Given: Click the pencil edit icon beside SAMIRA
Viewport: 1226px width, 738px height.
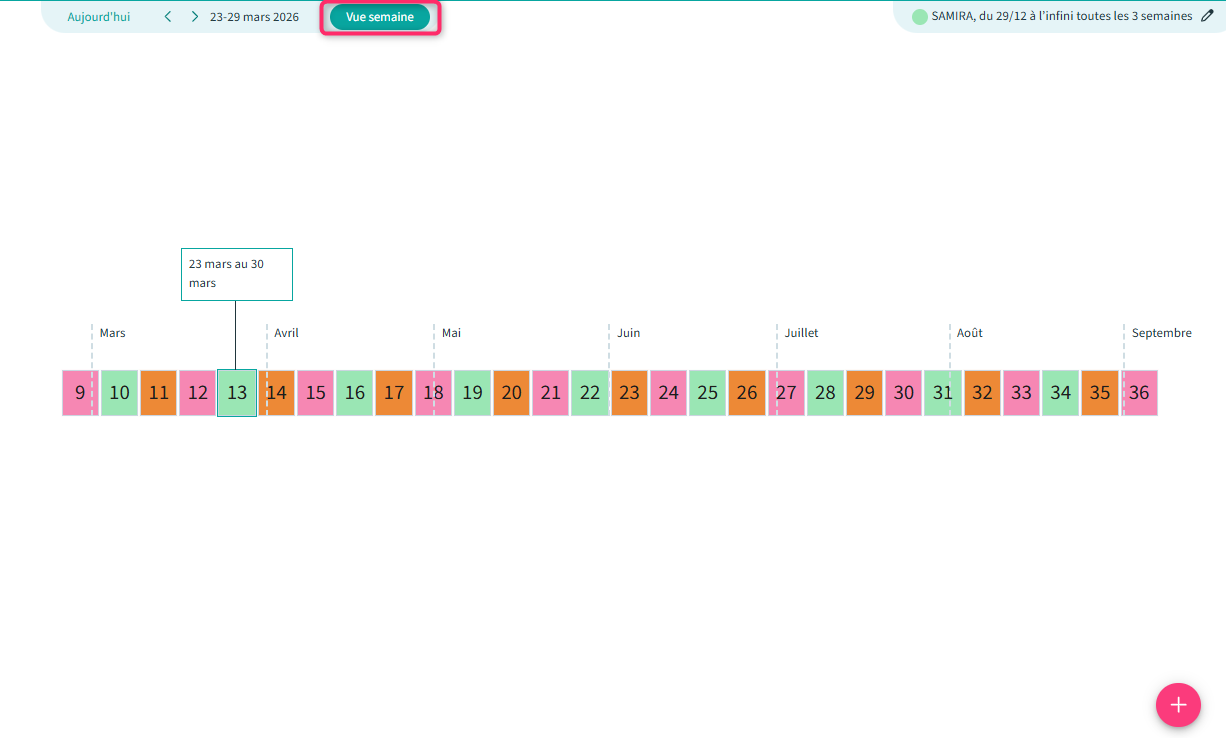Looking at the screenshot, I should 1207,16.
